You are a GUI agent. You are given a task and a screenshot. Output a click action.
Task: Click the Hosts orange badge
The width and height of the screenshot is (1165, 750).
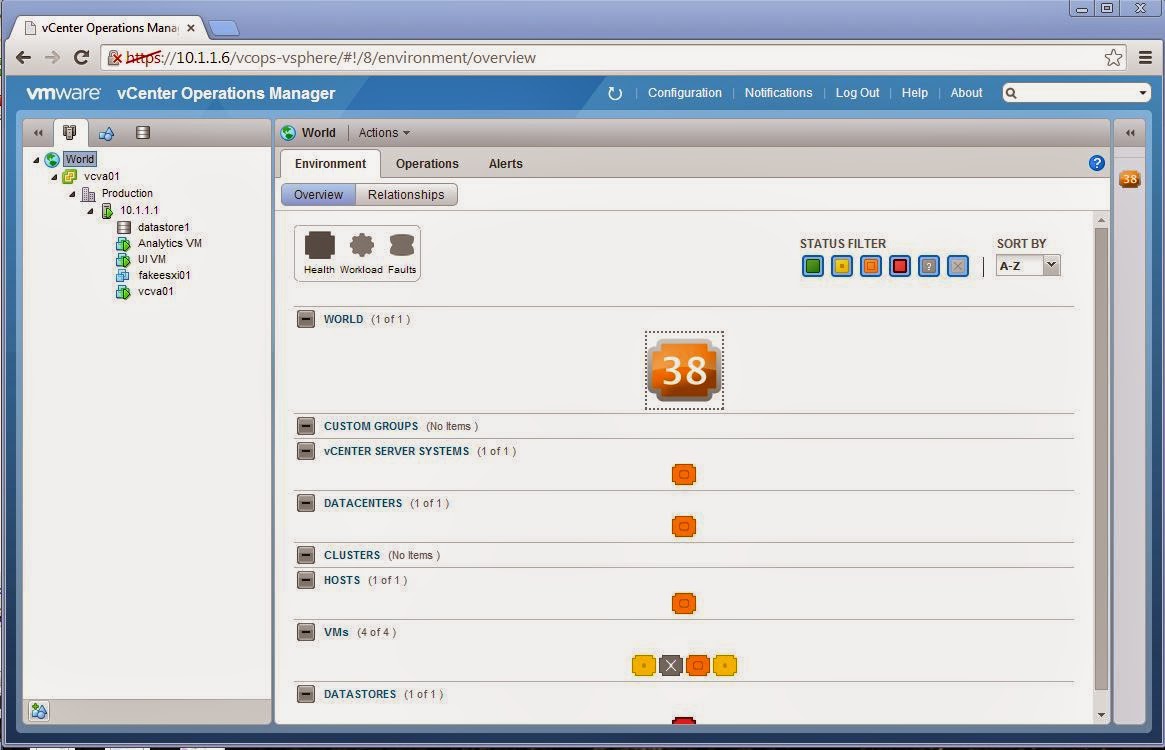tap(684, 603)
